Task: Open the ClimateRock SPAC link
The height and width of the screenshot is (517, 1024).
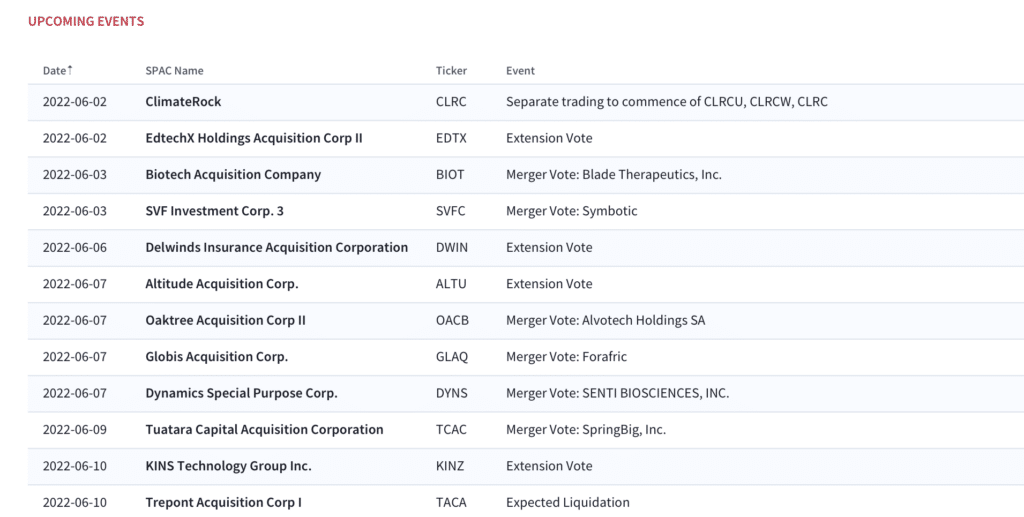Action: click(x=183, y=102)
